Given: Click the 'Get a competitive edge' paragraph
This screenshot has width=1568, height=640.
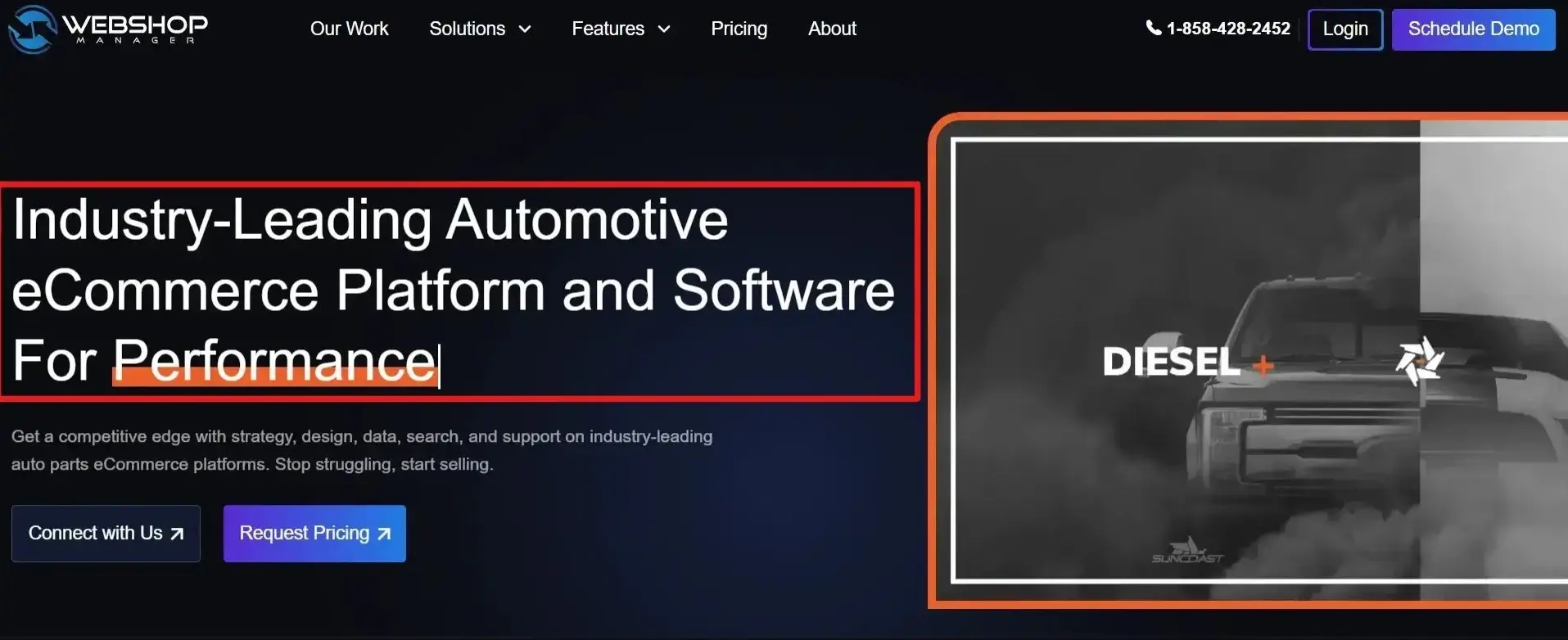Looking at the screenshot, I should (x=362, y=450).
